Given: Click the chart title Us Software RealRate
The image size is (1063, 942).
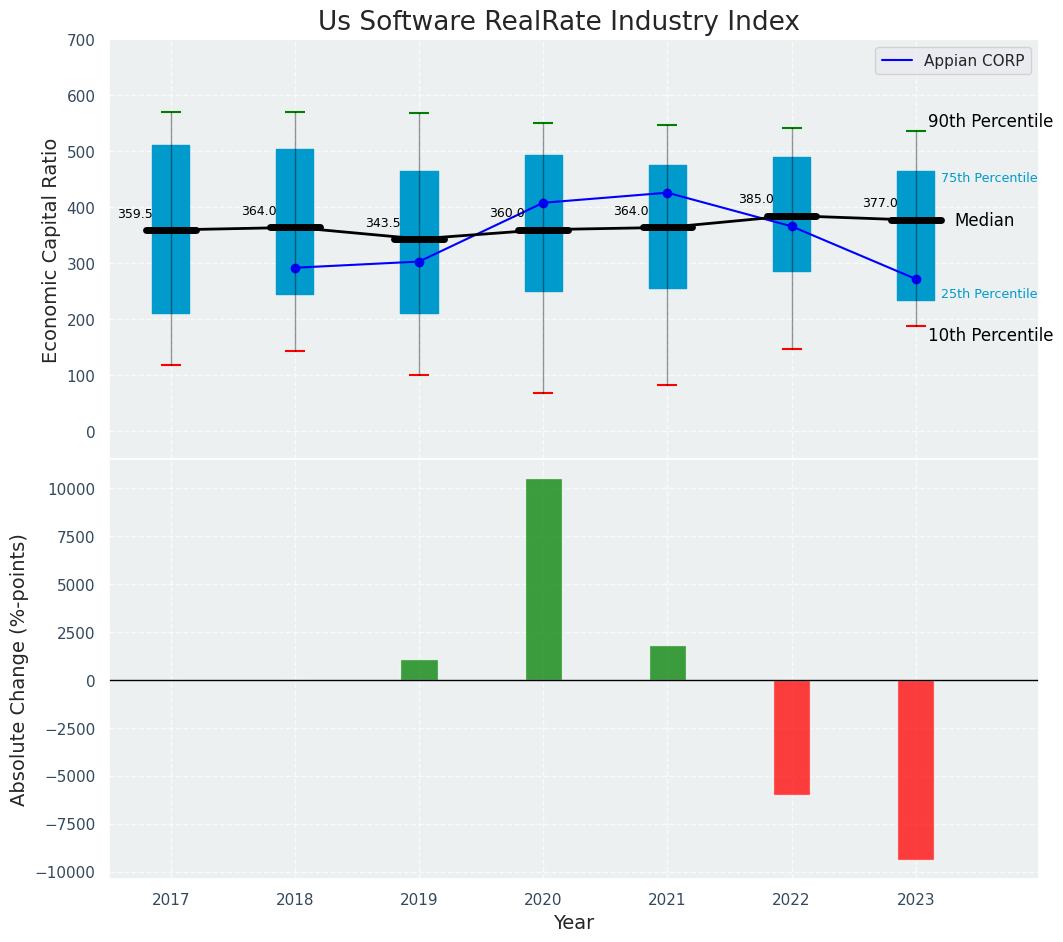Looking at the screenshot, I should pos(558,22).
